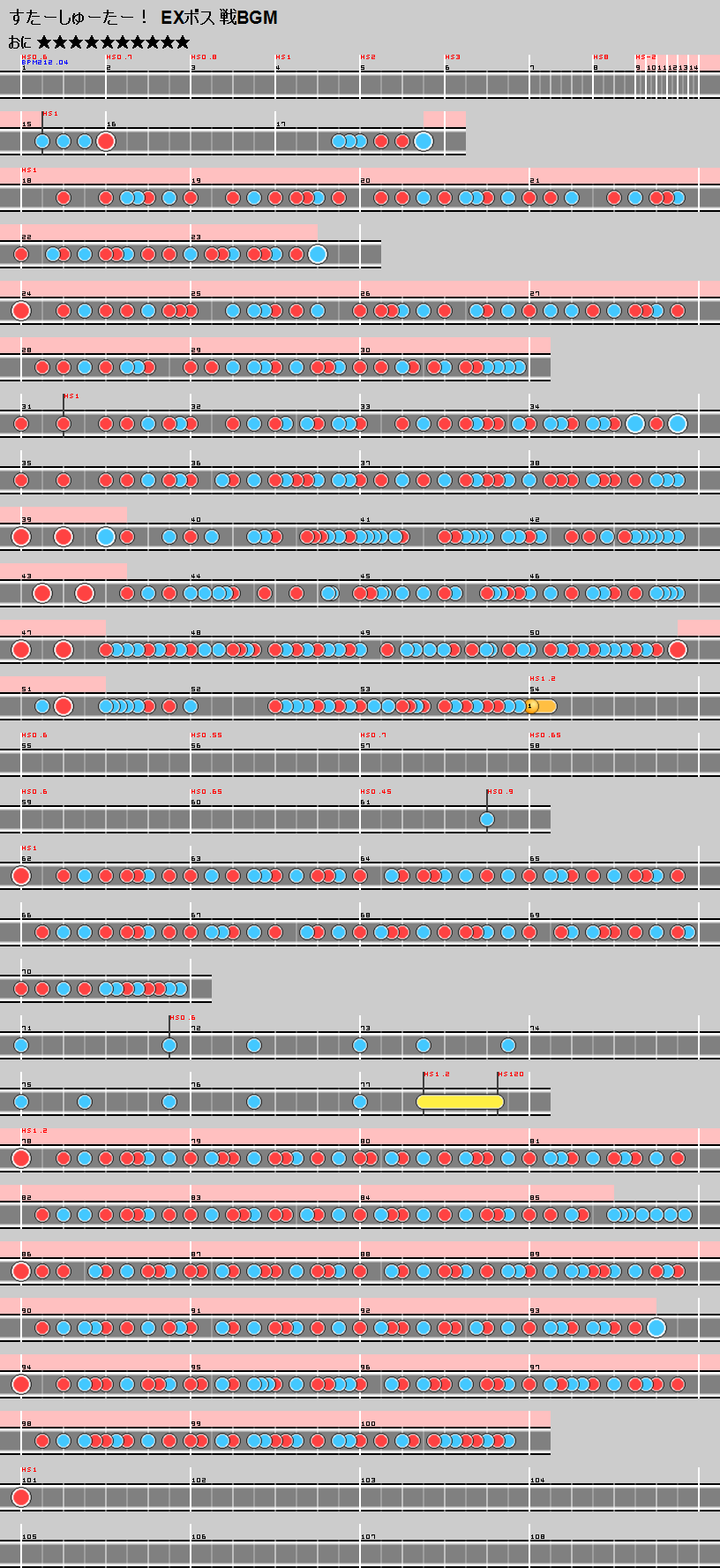720x1568 pixels.
Task: Click the HS0.45 label at measure 61
Action: coord(376,791)
